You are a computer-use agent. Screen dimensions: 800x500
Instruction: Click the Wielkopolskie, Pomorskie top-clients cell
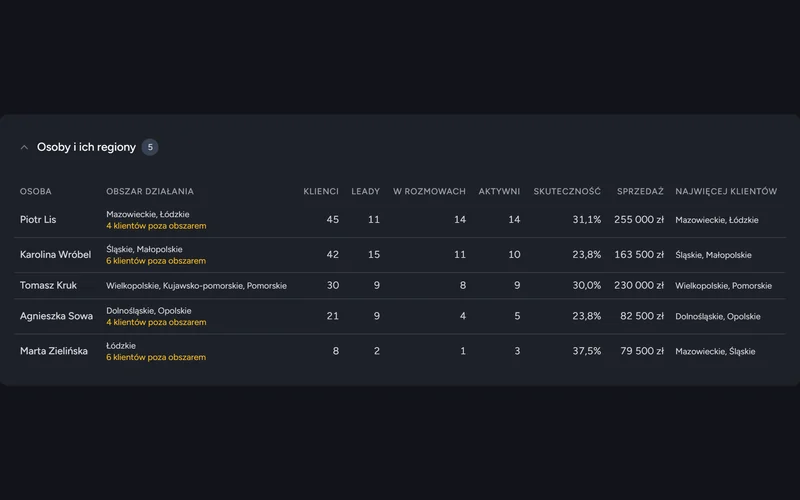pos(723,286)
